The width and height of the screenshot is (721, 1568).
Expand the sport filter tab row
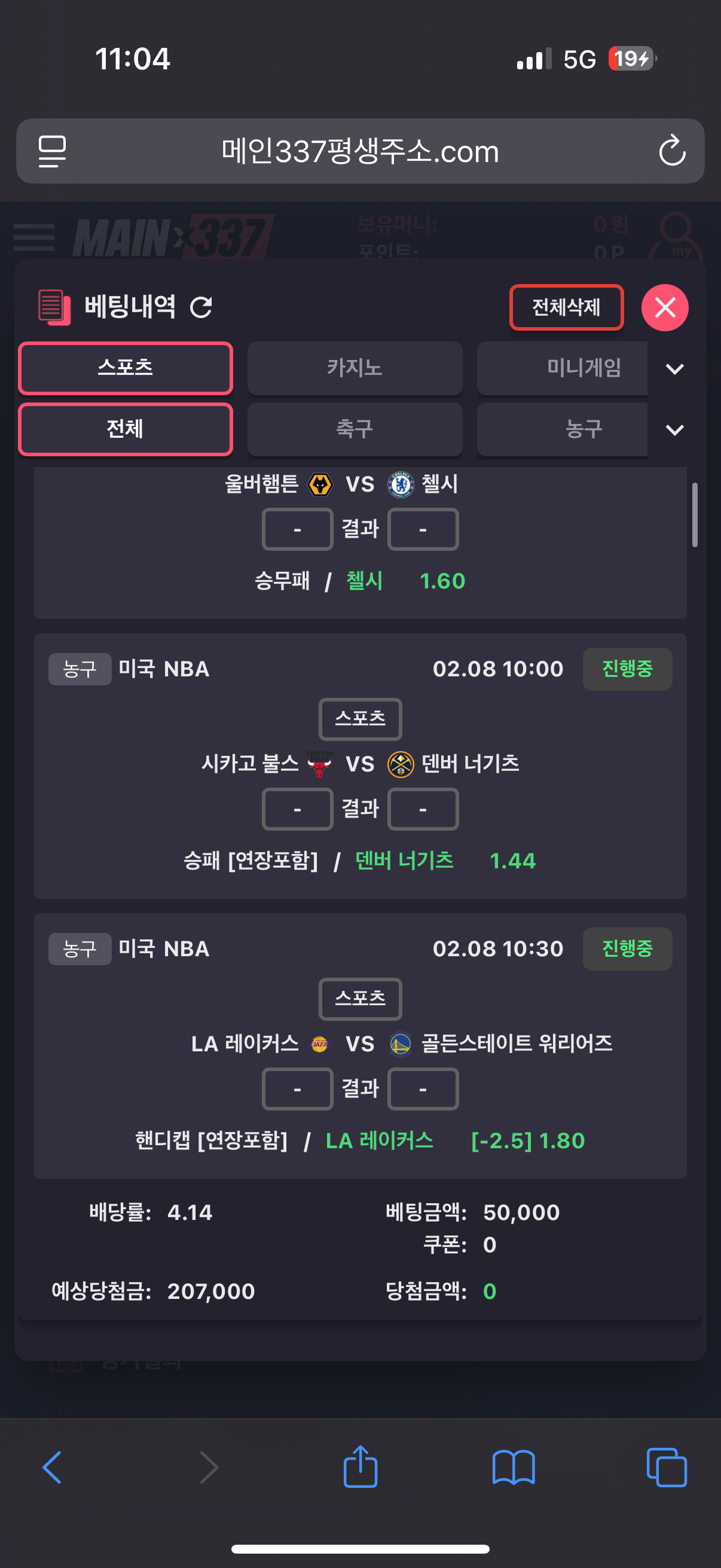coord(675,430)
